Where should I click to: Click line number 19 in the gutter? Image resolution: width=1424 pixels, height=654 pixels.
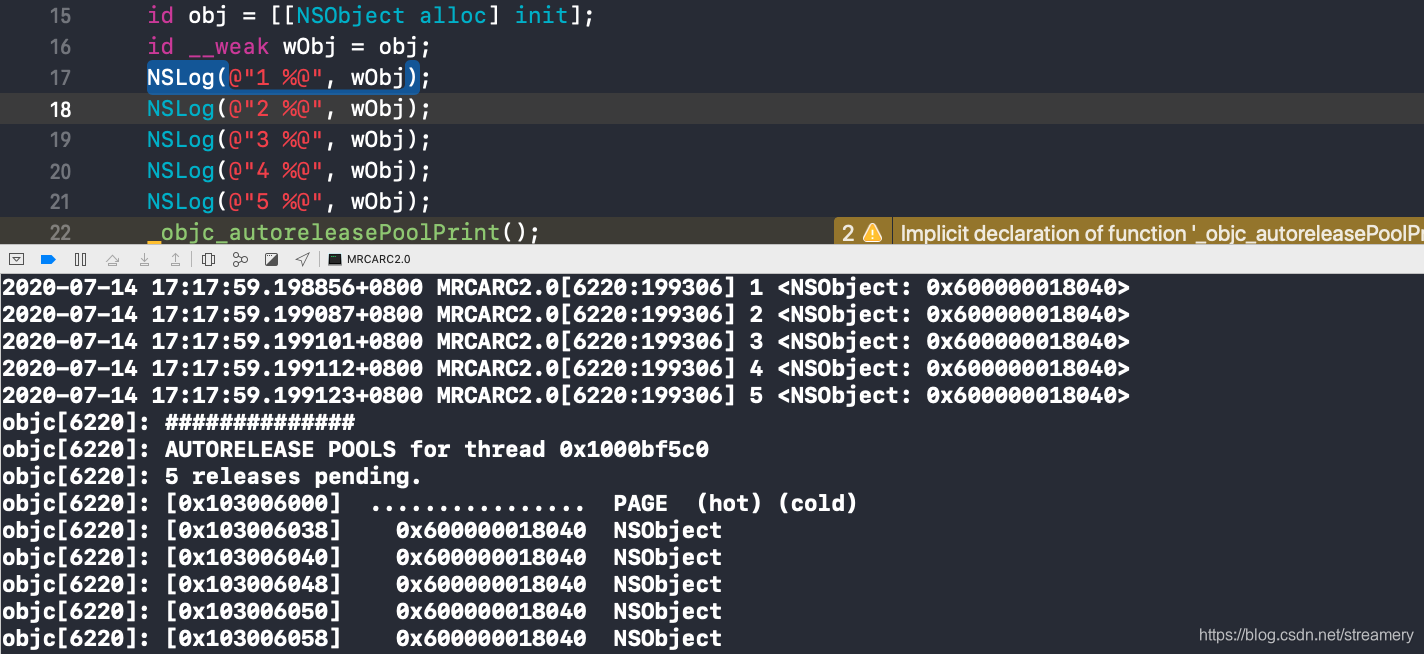pos(60,140)
